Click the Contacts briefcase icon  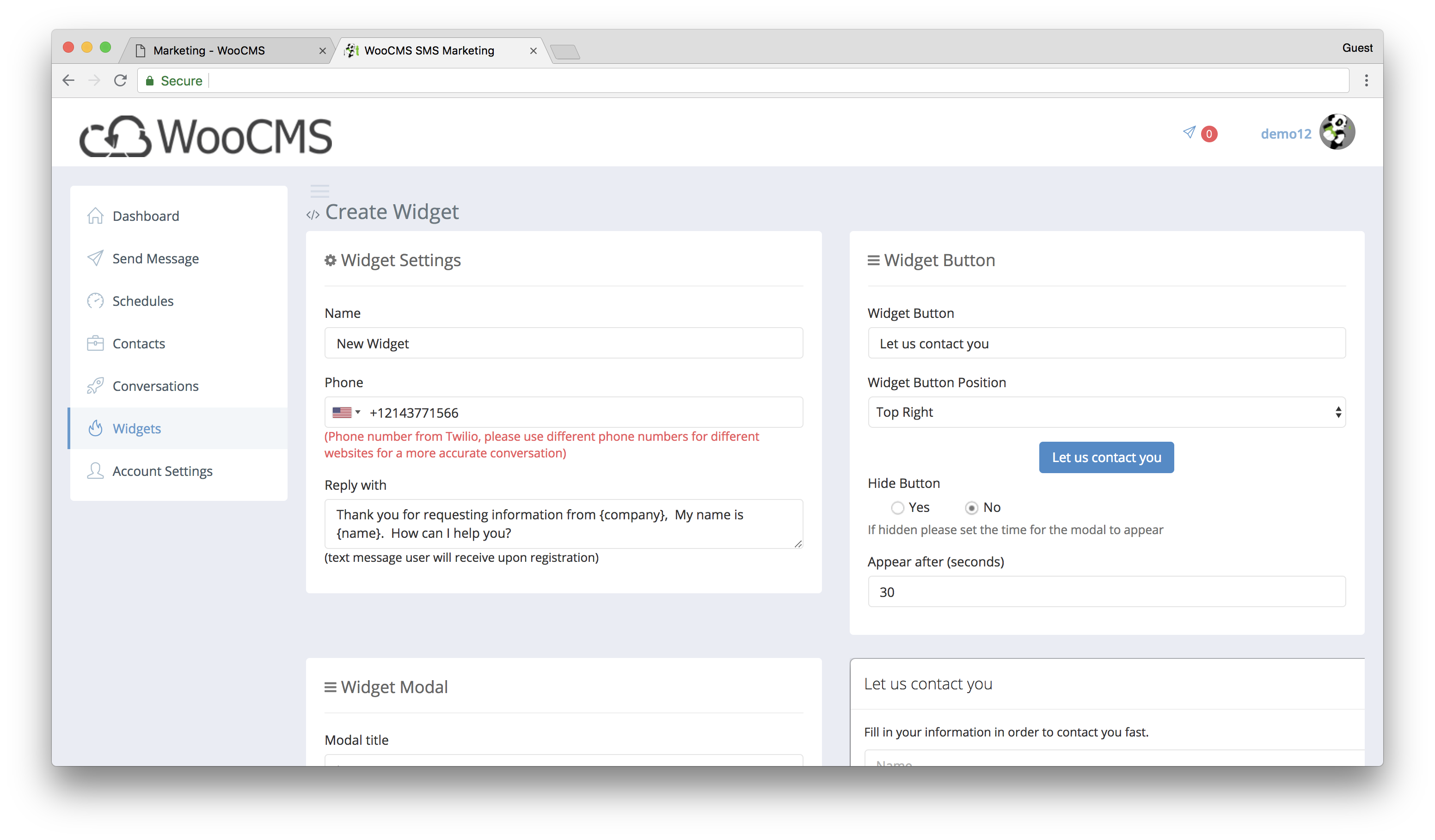95,343
